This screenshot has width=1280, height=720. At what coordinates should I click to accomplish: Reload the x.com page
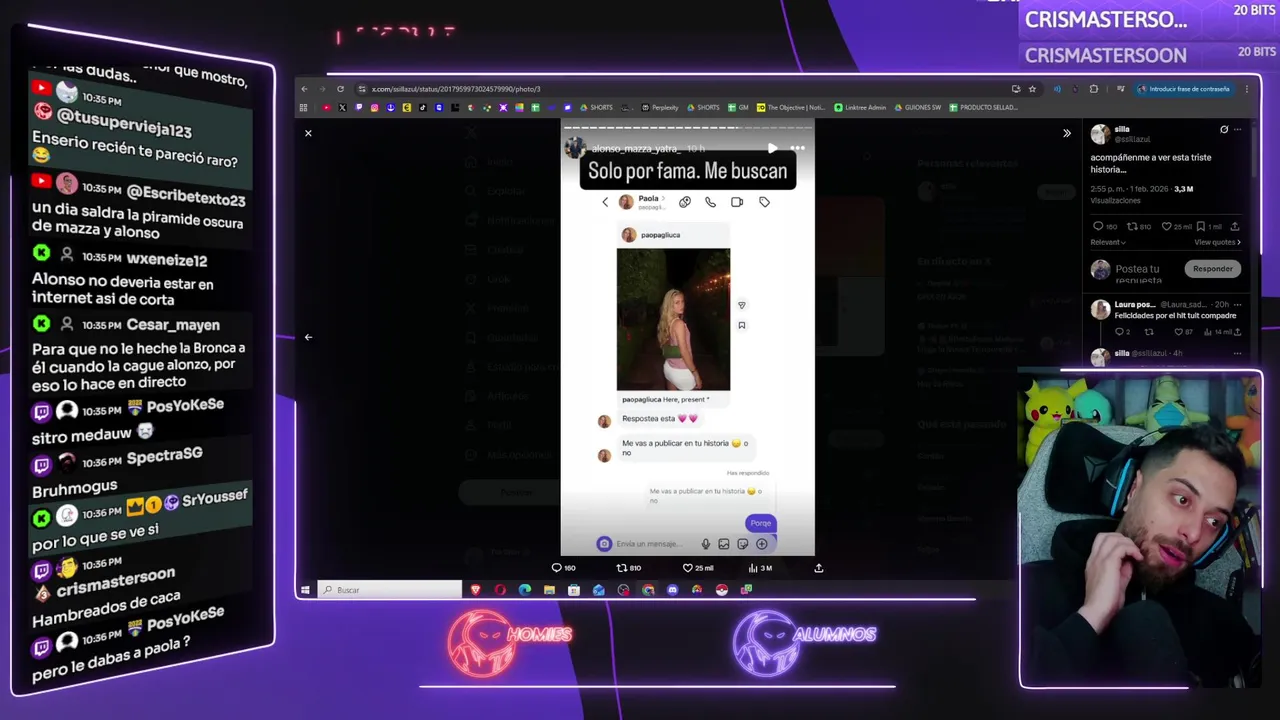pyautogui.click(x=340, y=89)
